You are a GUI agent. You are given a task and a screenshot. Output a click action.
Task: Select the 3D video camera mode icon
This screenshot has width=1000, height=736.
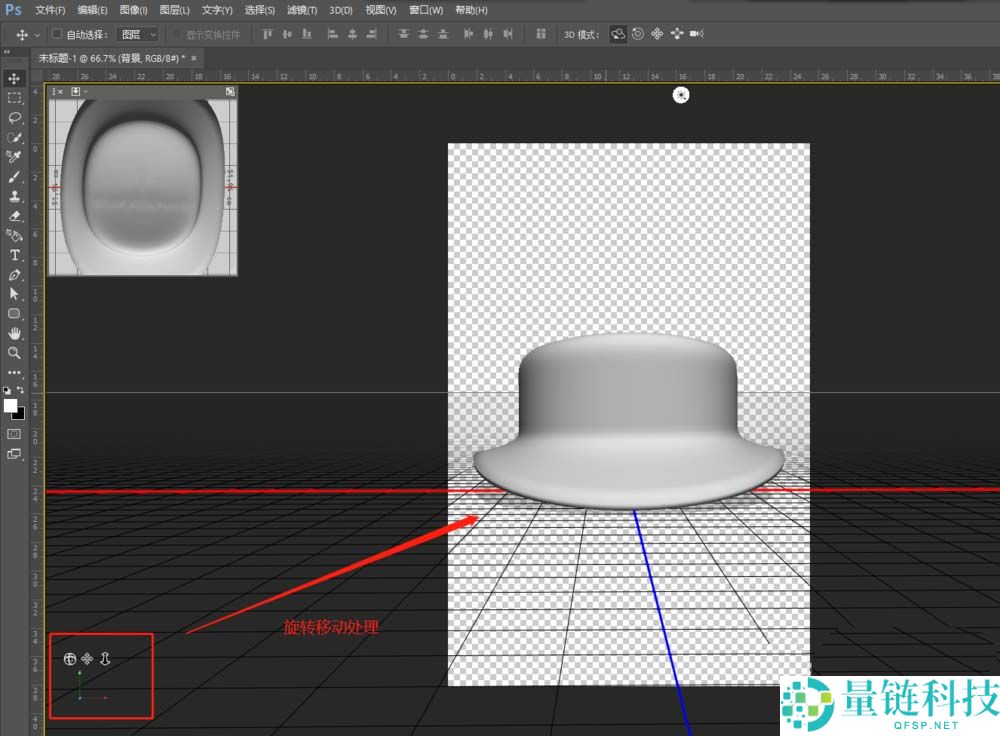pos(697,34)
